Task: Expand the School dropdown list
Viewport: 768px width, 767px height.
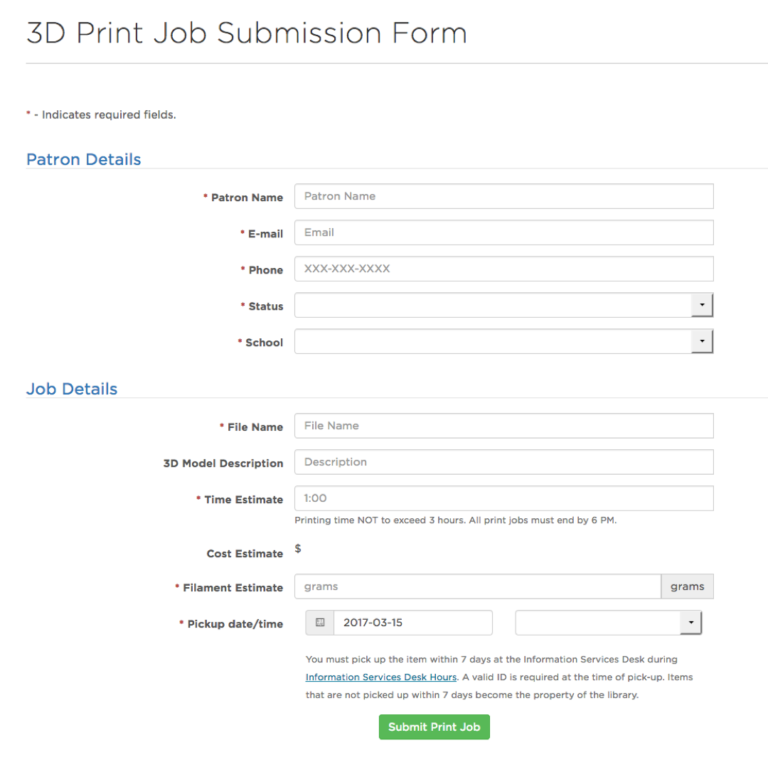Action: pos(702,342)
